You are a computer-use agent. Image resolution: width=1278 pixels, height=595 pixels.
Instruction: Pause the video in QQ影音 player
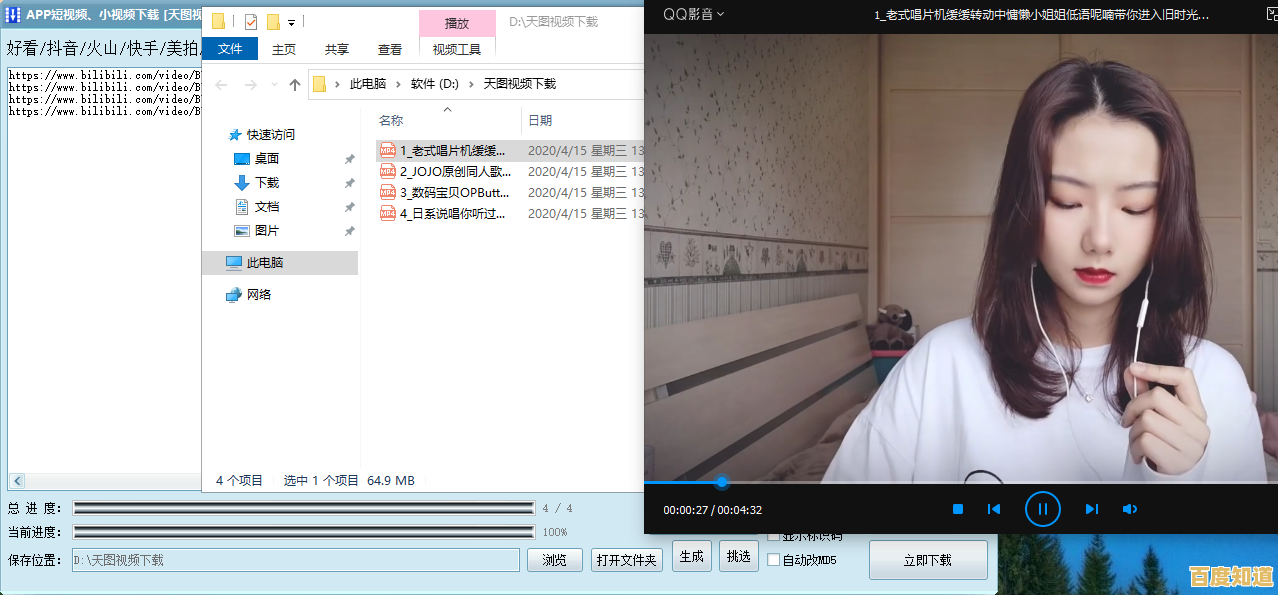1042,509
